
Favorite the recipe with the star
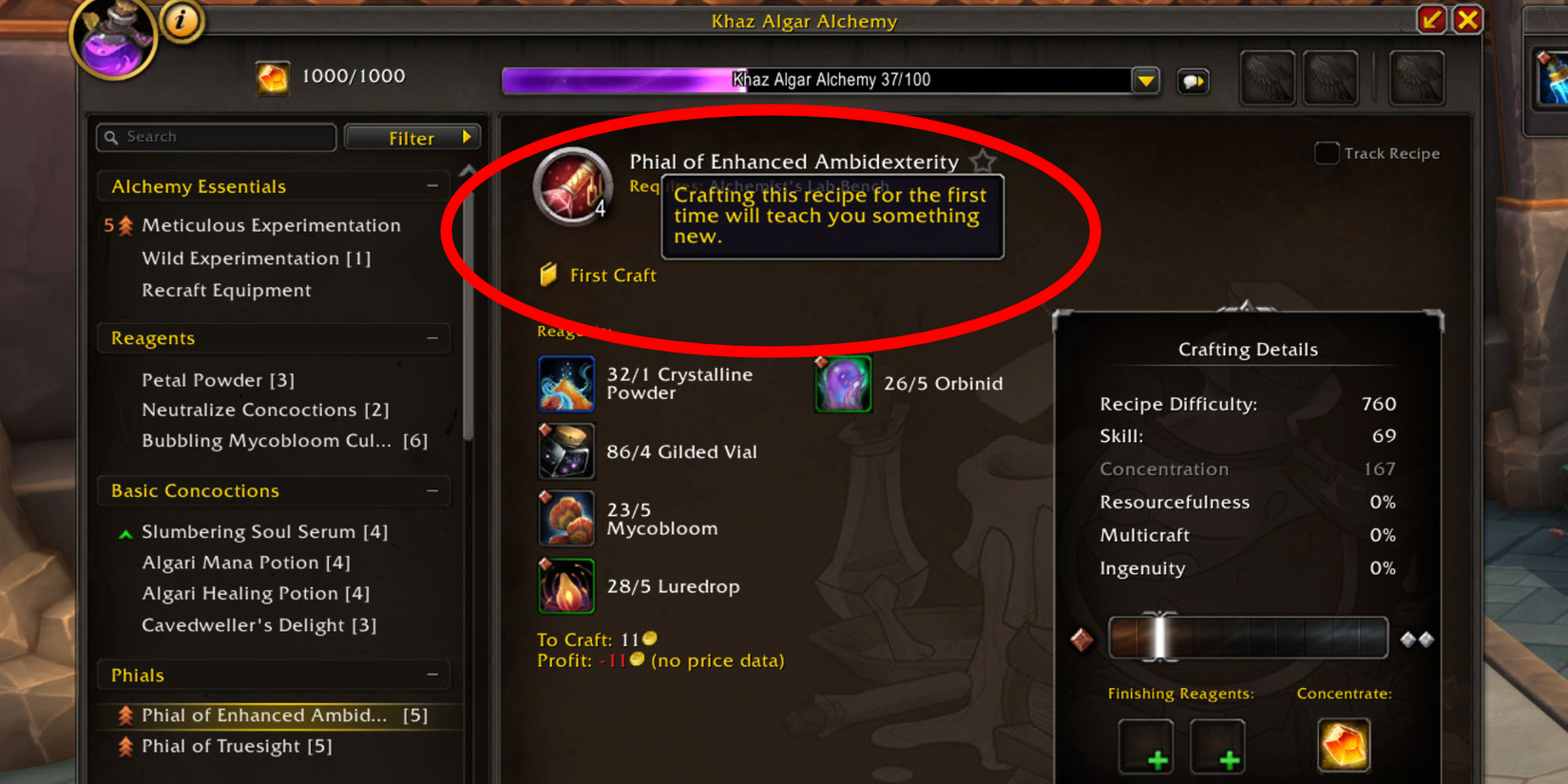pos(984,161)
